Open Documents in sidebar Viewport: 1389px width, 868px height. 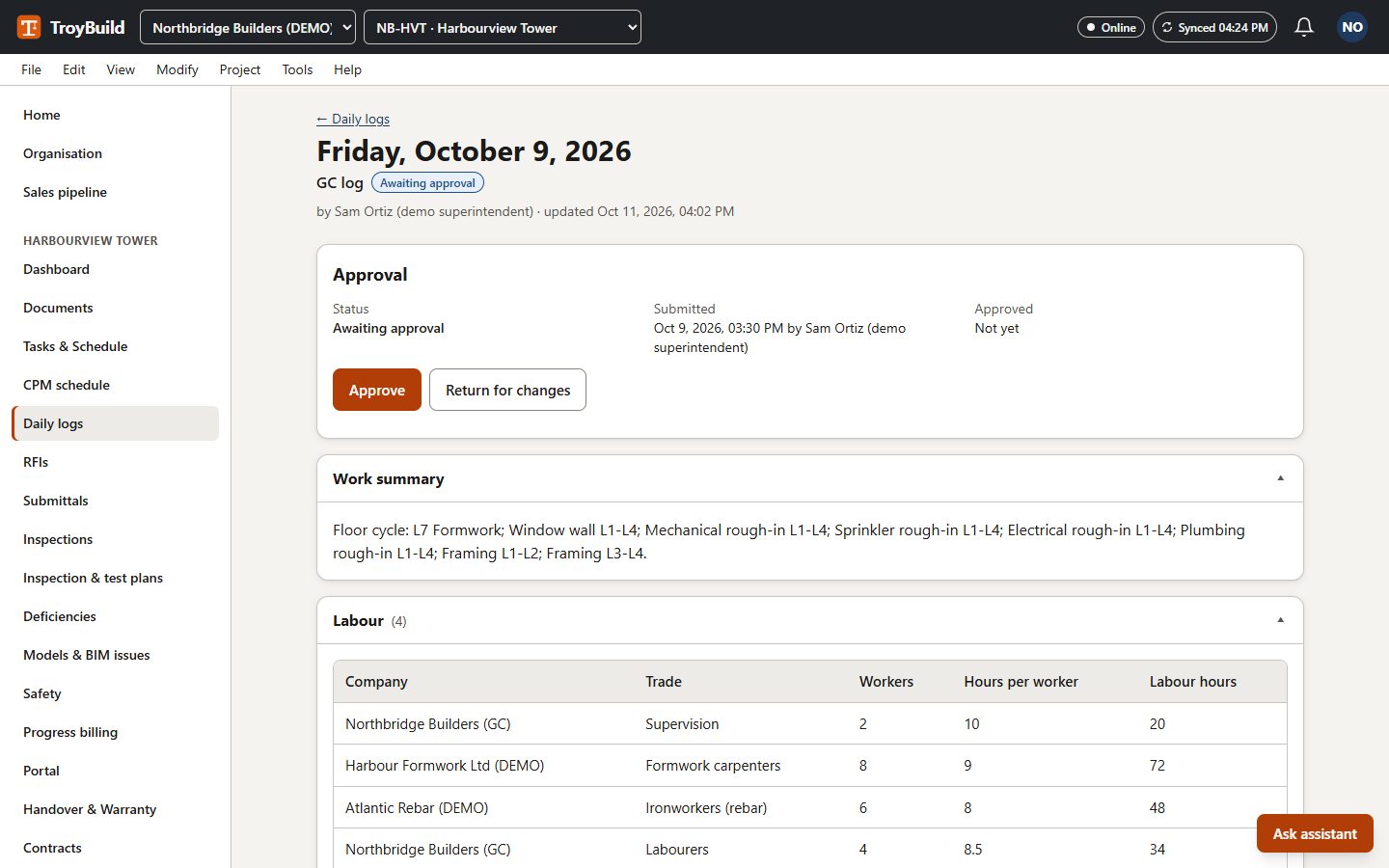point(116,308)
